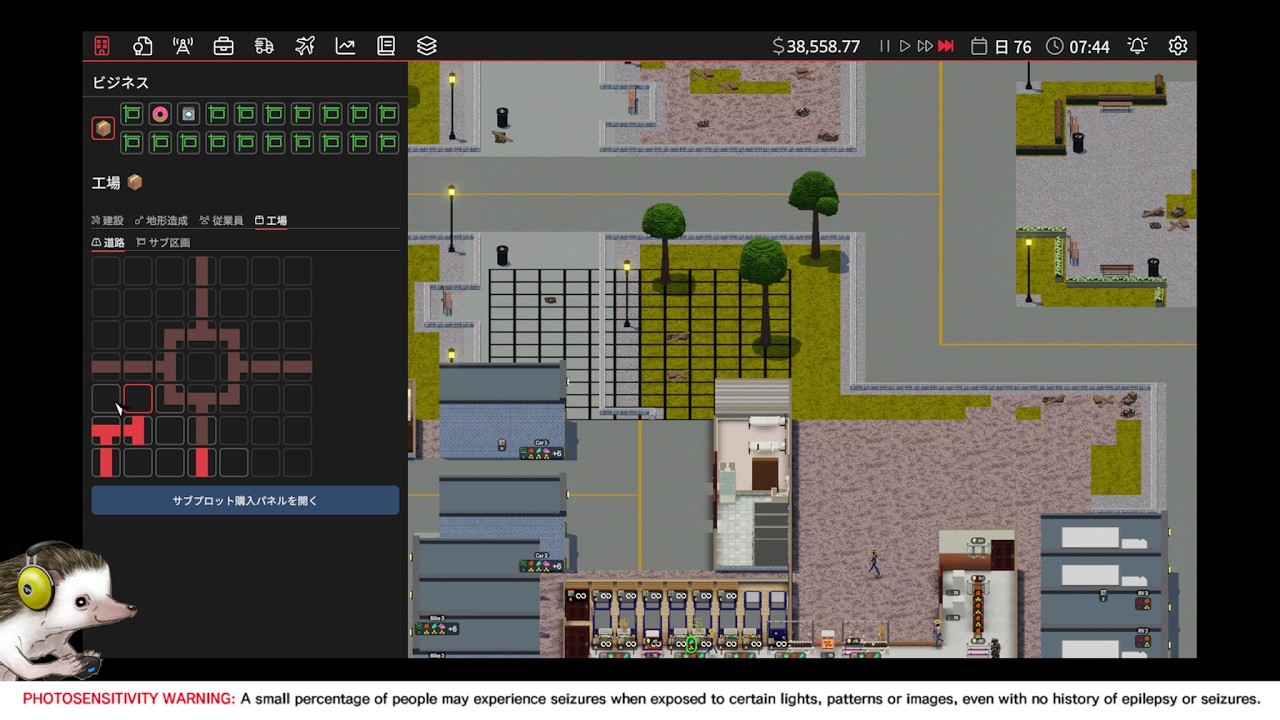Open the settings gear
This screenshot has width=1280, height=720.
coord(1178,46)
